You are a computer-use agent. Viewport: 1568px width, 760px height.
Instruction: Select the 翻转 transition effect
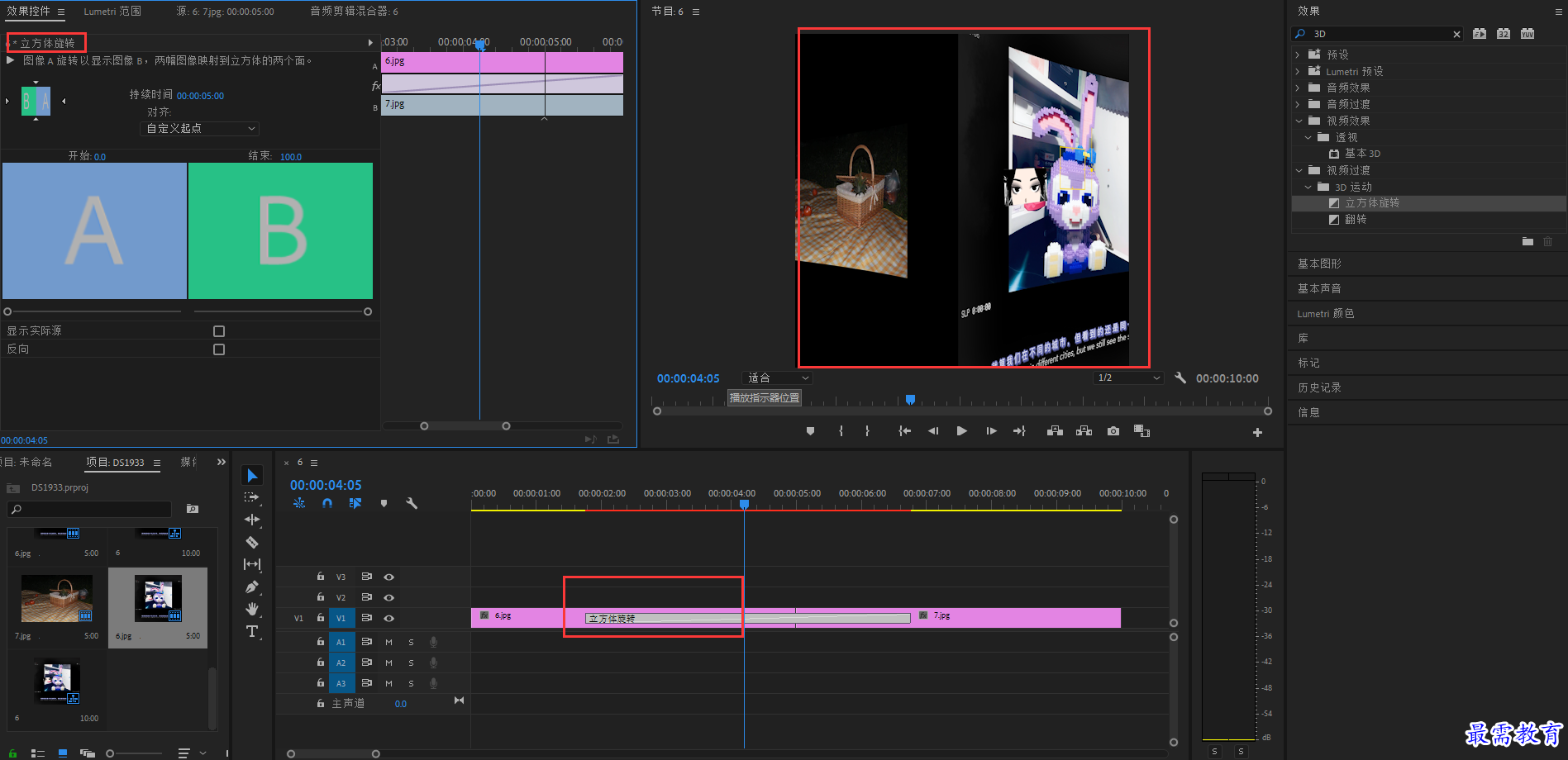(x=1355, y=220)
